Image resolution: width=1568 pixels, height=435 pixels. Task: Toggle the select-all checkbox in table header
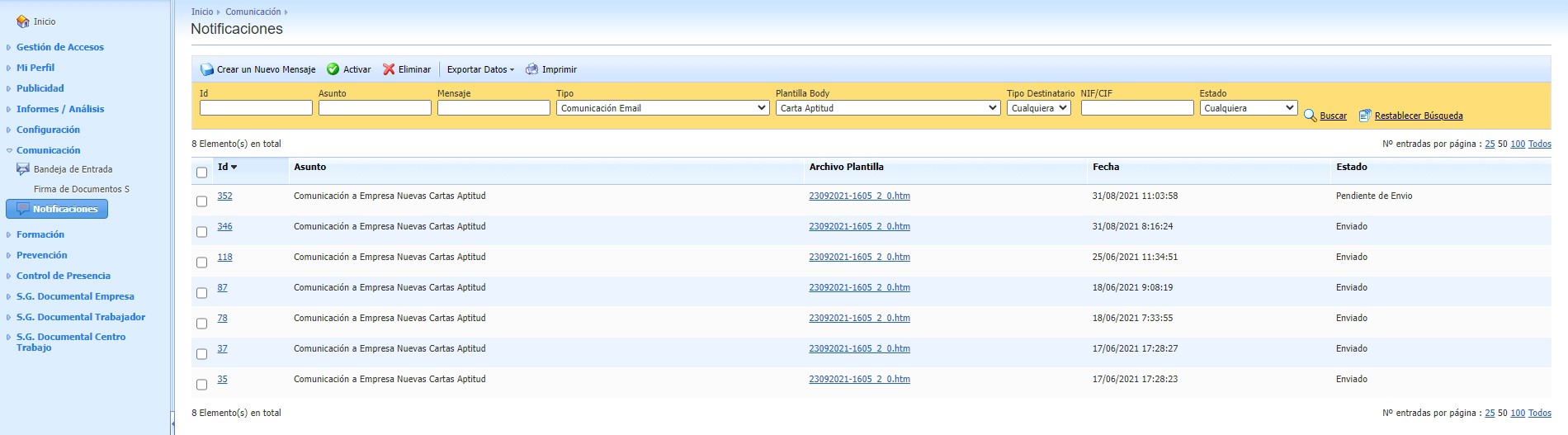(201, 173)
